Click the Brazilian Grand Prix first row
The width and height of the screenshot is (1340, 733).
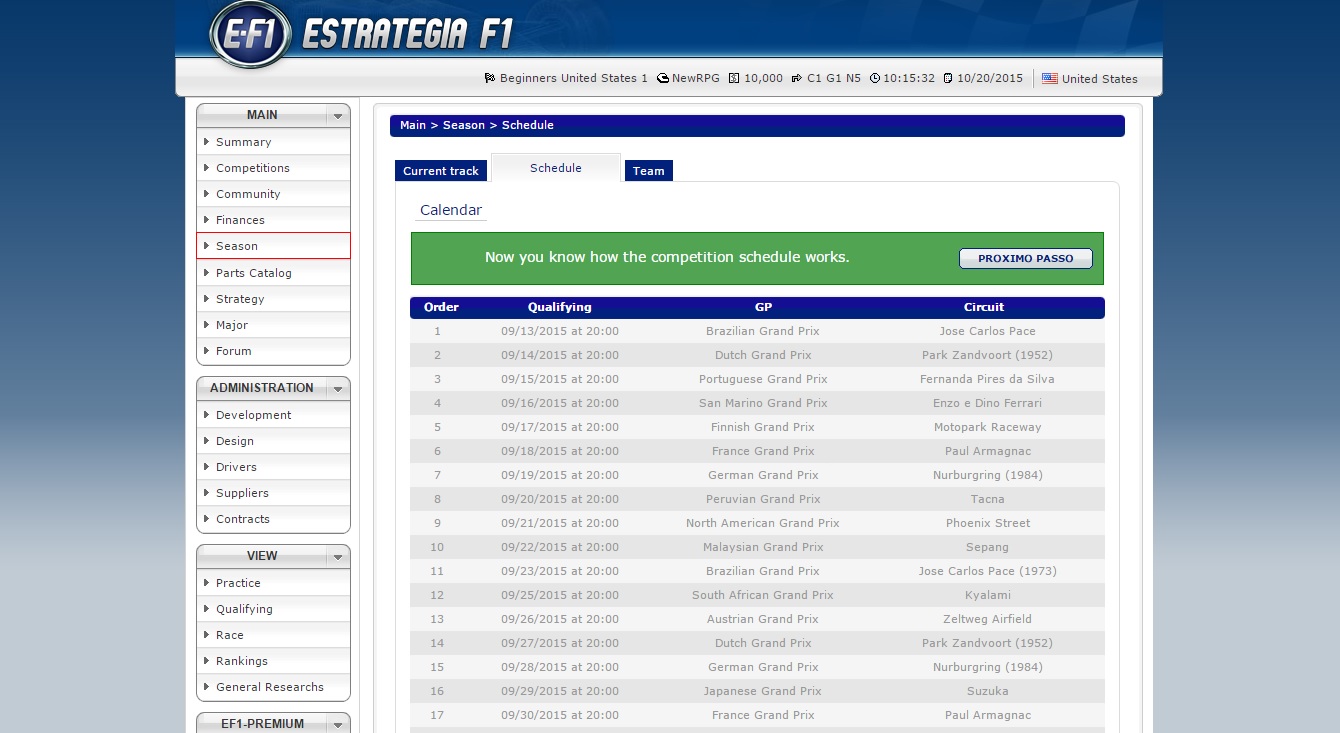pyautogui.click(x=762, y=331)
